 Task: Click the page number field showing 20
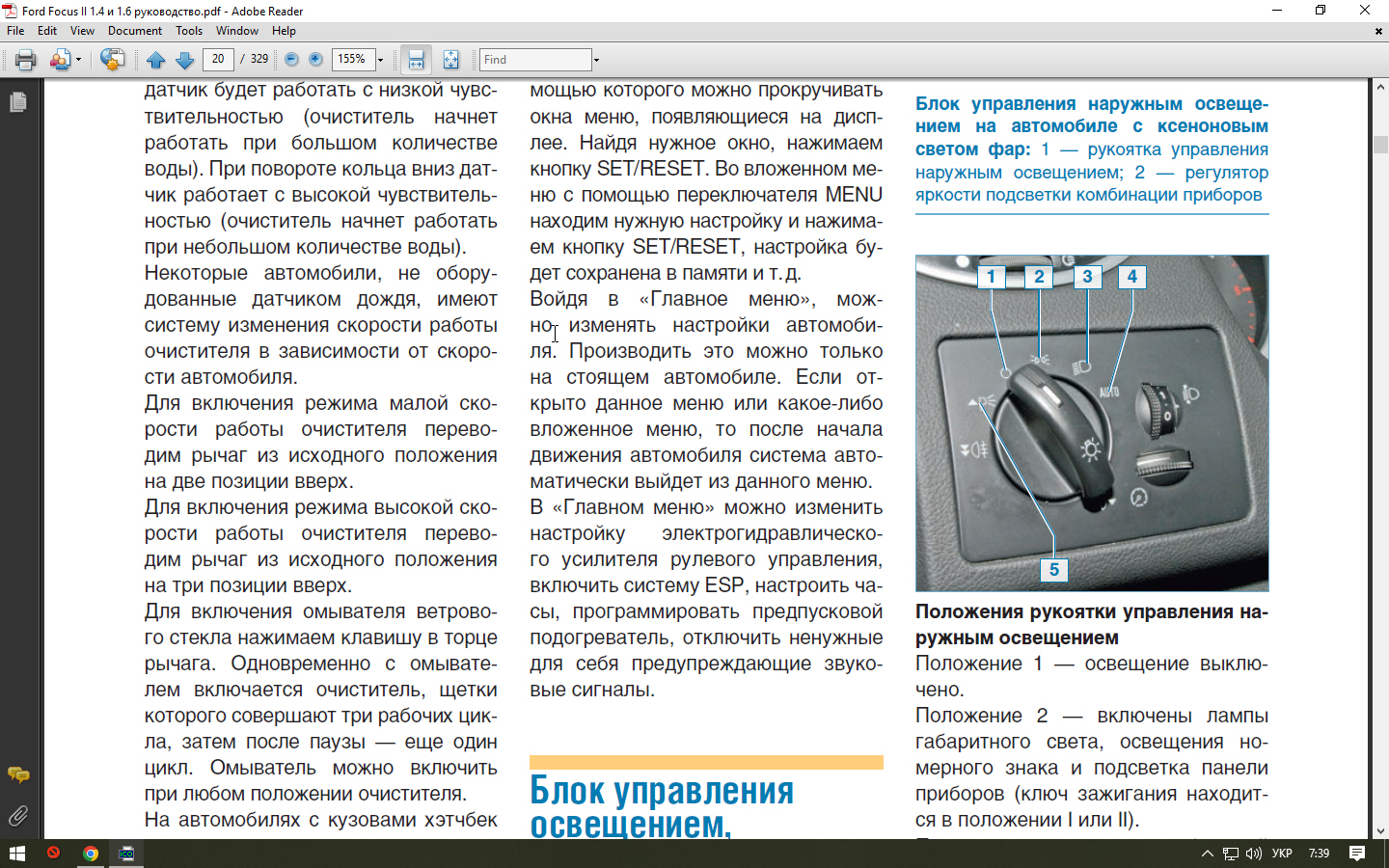pyautogui.click(x=218, y=60)
